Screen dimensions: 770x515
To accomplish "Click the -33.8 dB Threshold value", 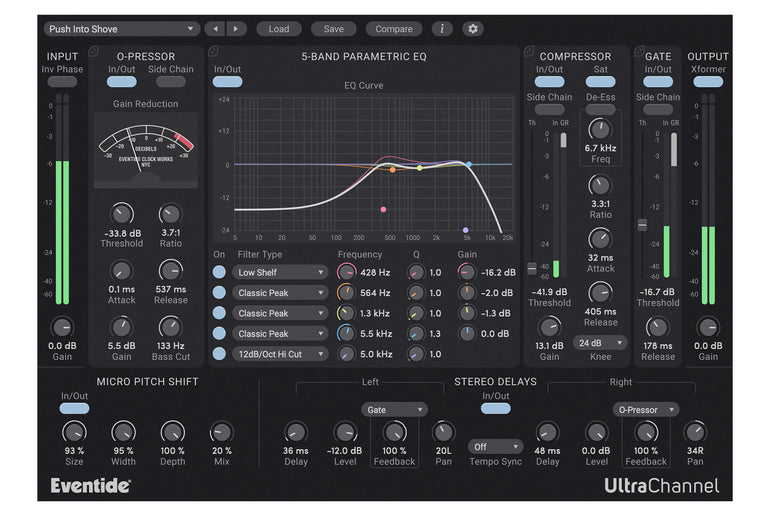I will [122, 234].
